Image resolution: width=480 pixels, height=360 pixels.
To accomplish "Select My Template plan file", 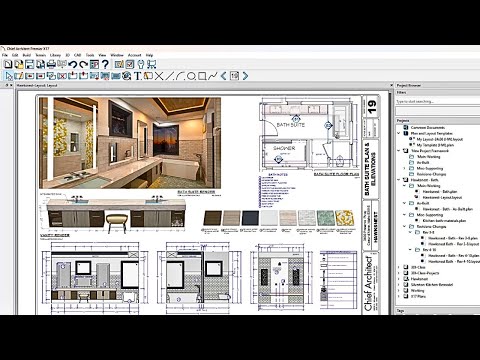I will coord(435,145).
